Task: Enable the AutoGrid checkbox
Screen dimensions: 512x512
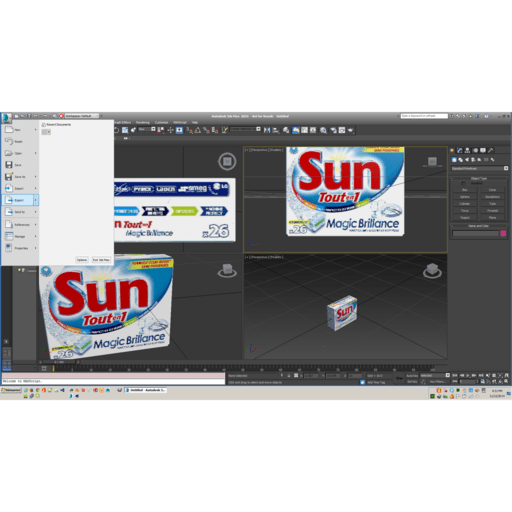Action: coord(463,183)
